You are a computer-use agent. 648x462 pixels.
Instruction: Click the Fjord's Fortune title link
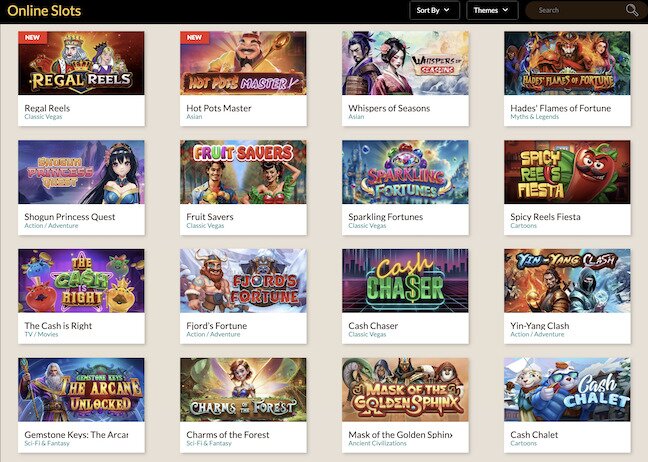[x=217, y=326]
